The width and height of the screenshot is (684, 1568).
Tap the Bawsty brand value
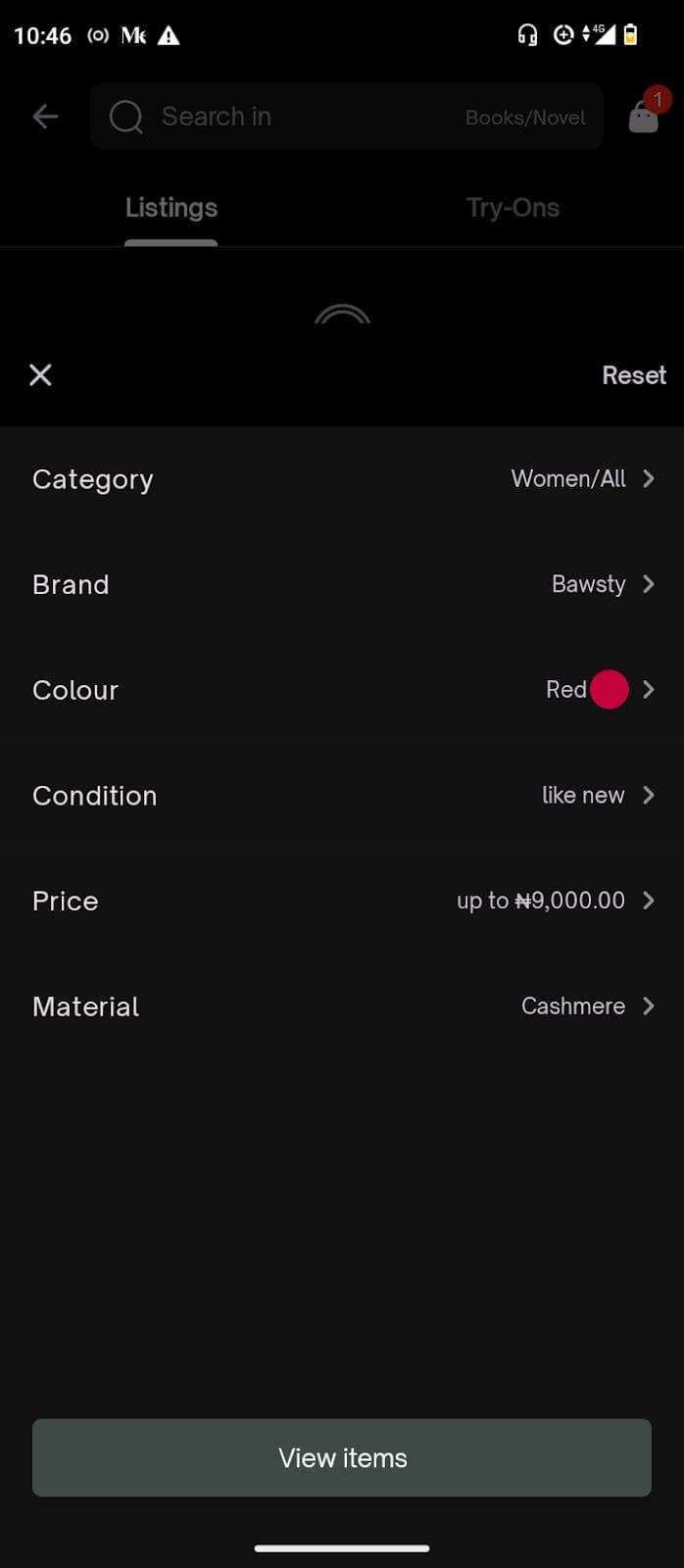pos(588,584)
